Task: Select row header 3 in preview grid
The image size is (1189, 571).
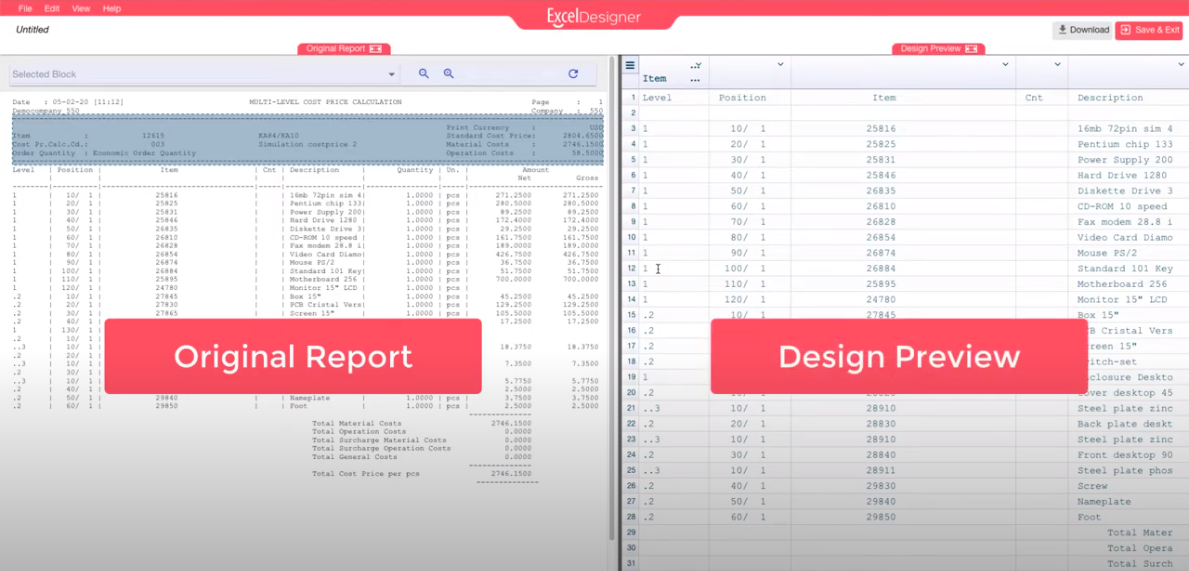Action: point(632,129)
